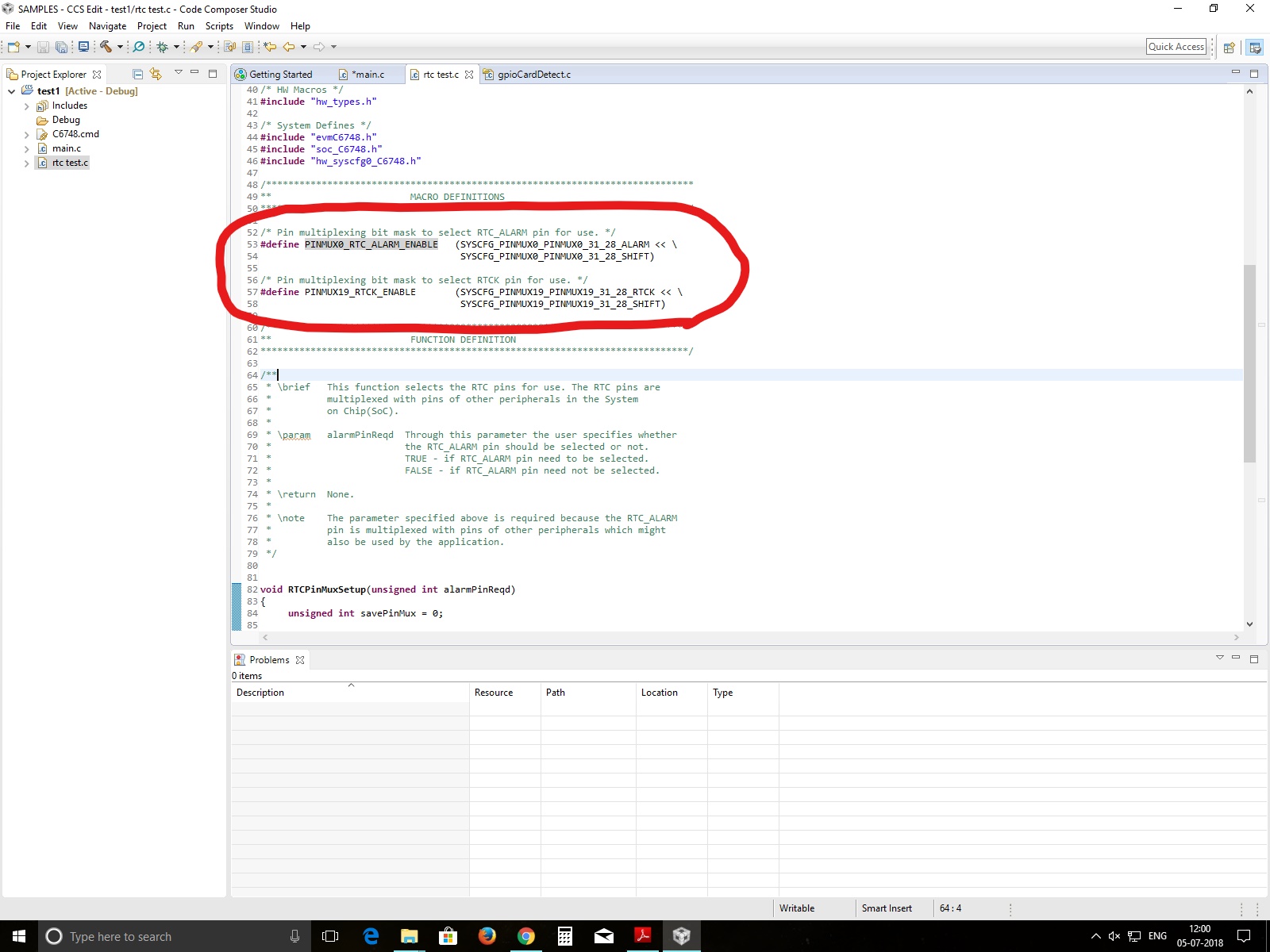Open Build hammer dropdown arrow
This screenshot has height=952, width=1270.
click(120, 47)
